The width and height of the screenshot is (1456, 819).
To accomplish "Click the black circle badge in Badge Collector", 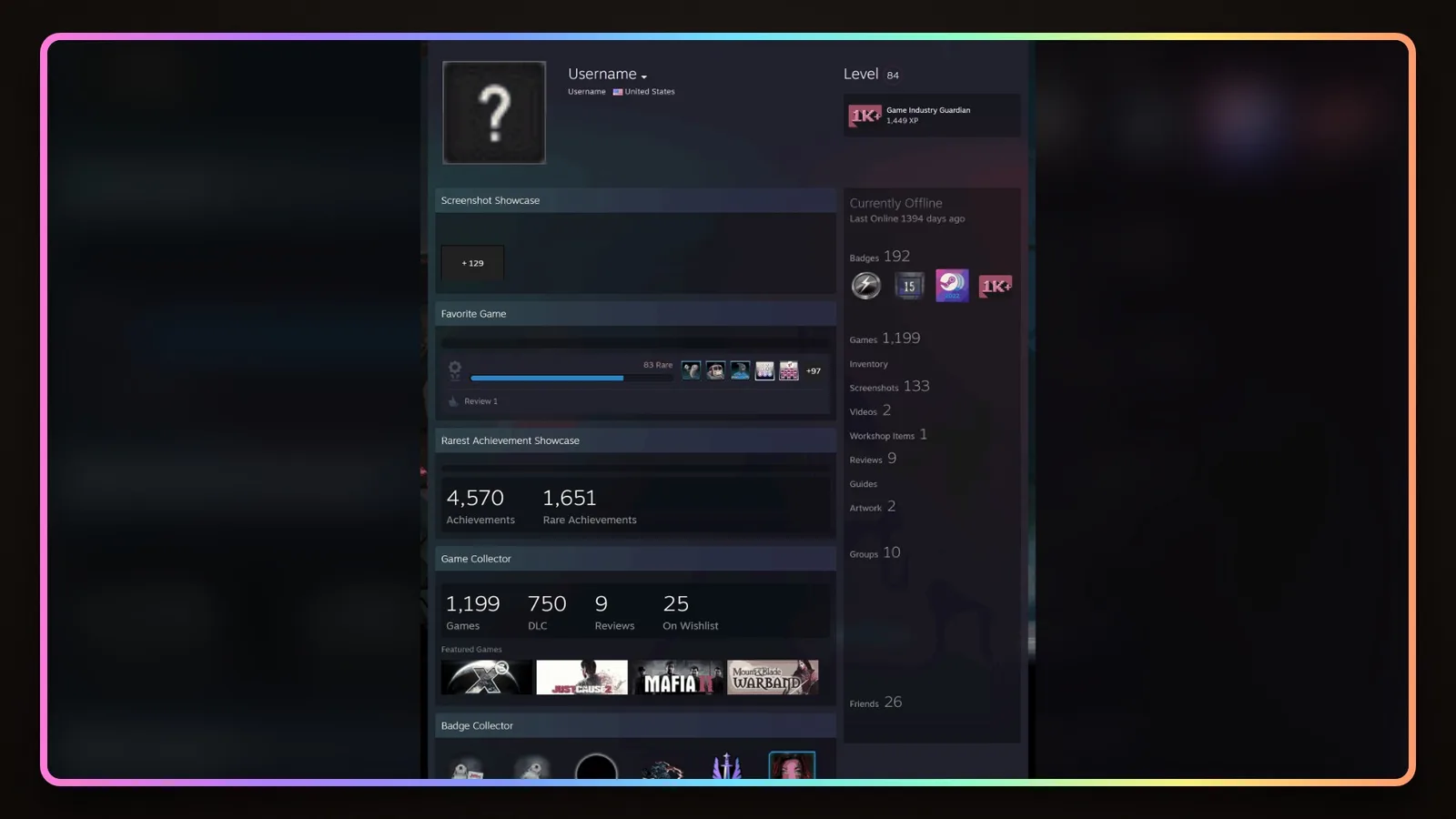I will [x=597, y=766].
